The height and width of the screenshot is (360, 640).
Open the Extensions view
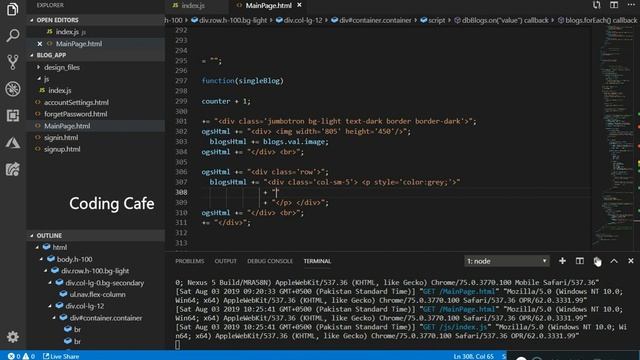click(12, 116)
